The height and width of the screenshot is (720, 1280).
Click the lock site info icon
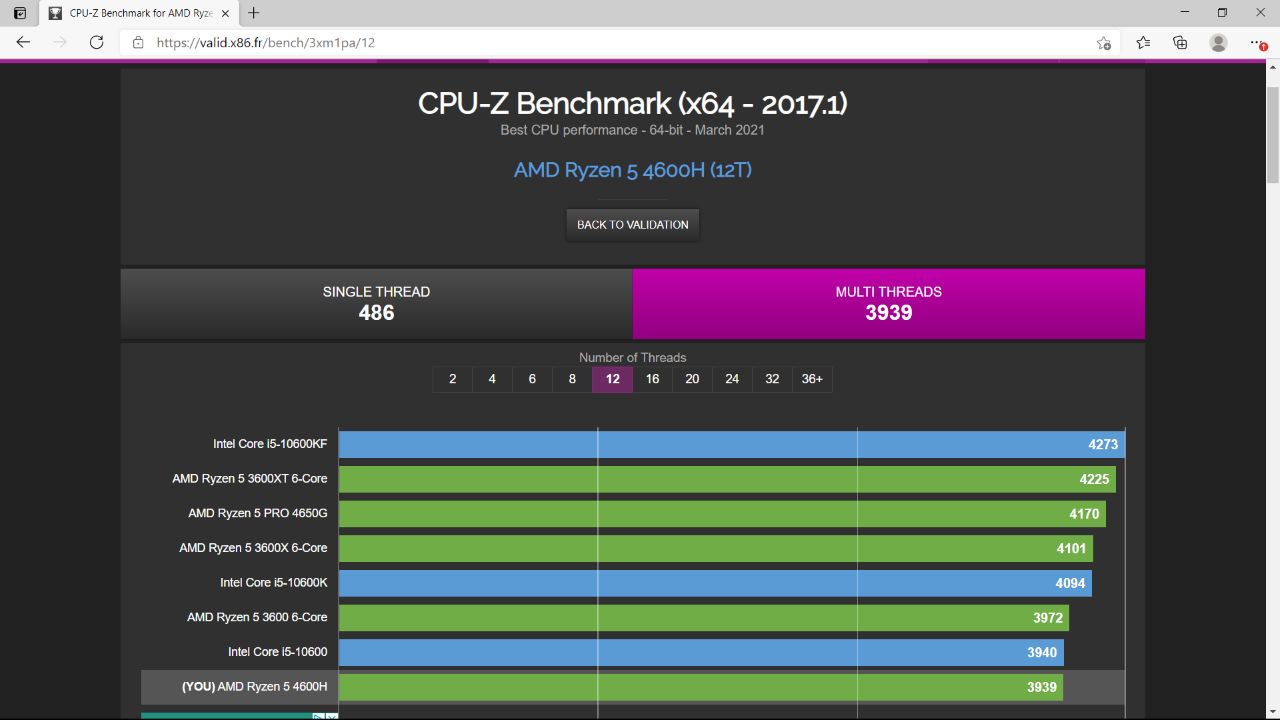tap(138, 43)
